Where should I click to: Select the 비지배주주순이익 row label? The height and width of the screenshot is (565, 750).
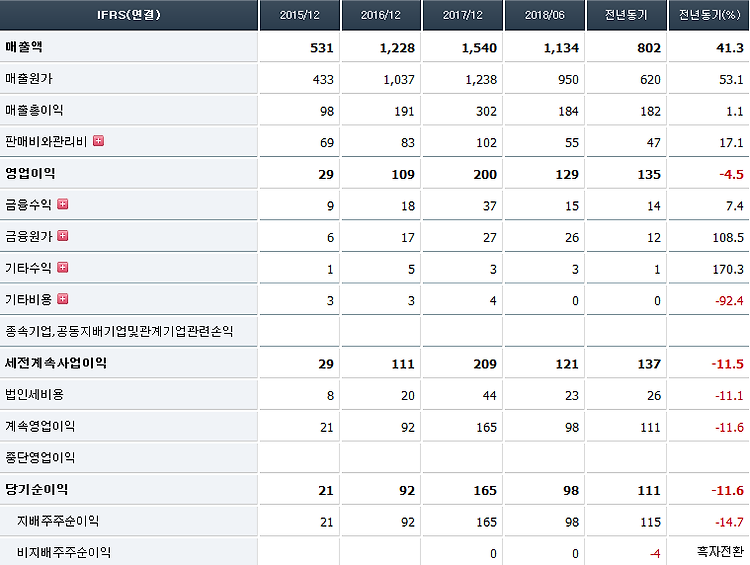[x=64, y=552]
